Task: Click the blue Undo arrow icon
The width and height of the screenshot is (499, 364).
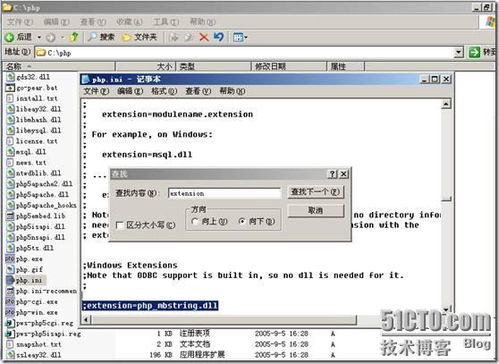Action: click(219, 37)
